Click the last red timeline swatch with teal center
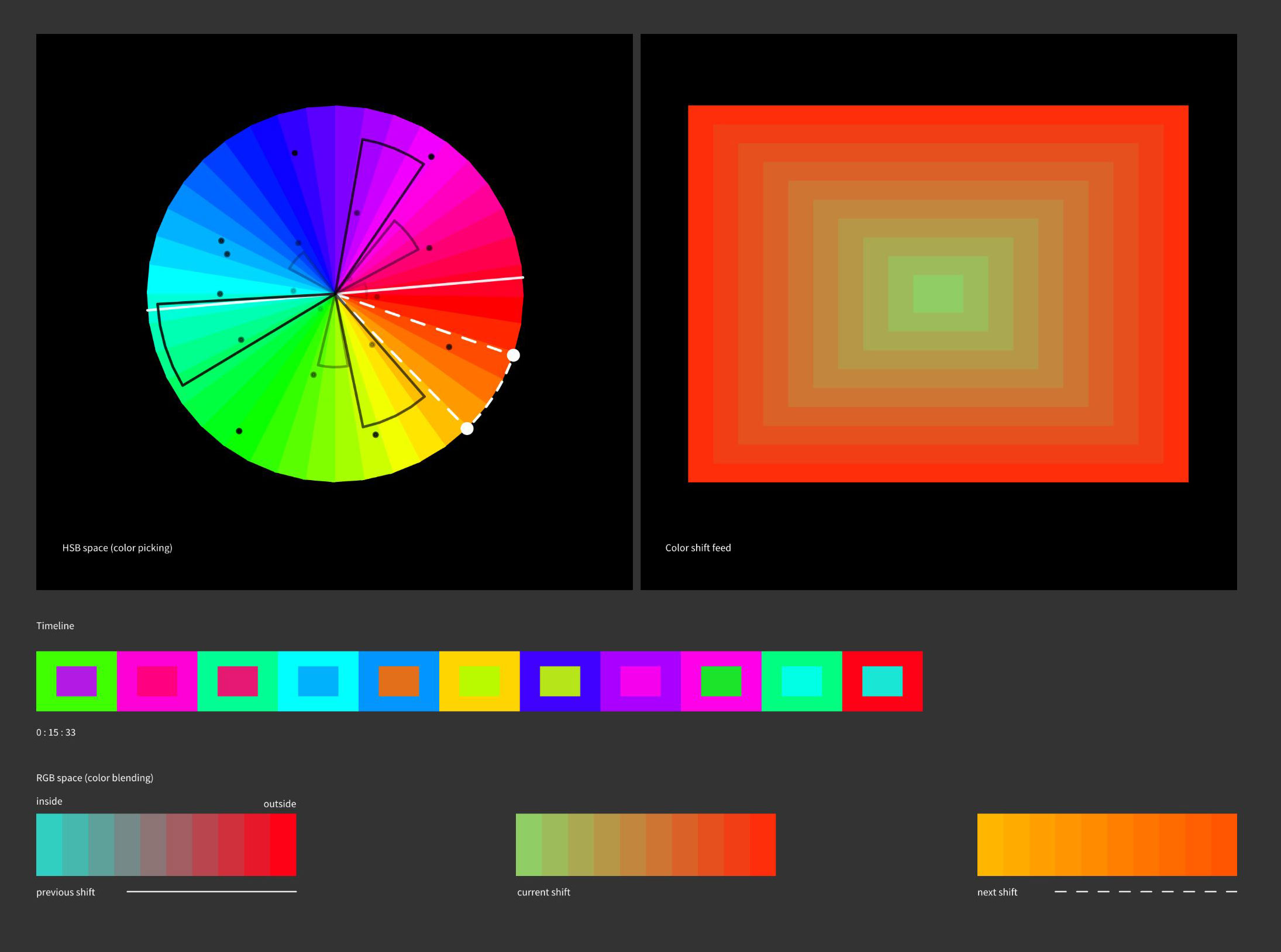The width and height of the screenshot is (1281, 952). point(882,681)
